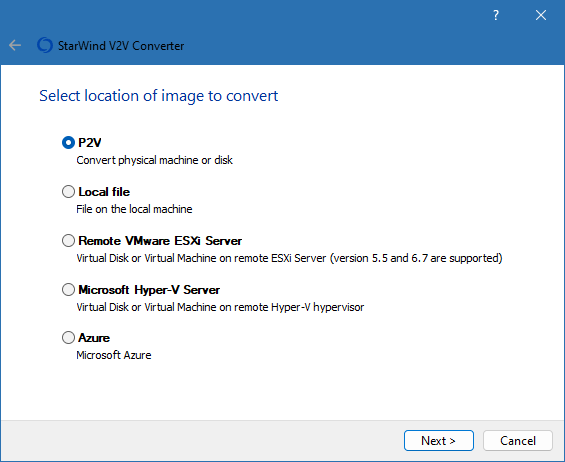Click the StarWind logo icon
Screen dimensions: 565x462
click(x=45, y=45)
